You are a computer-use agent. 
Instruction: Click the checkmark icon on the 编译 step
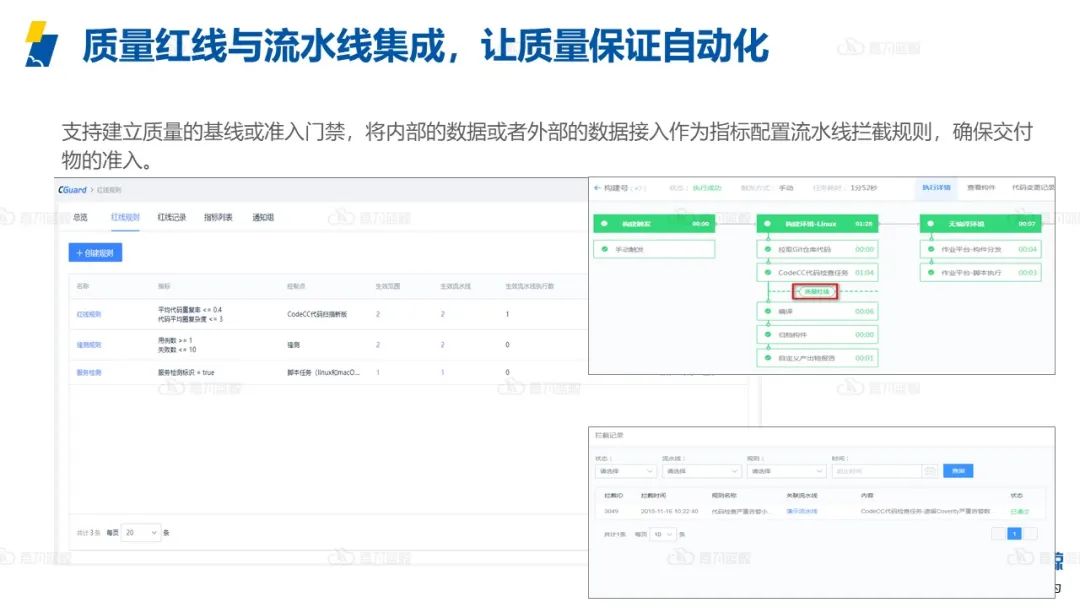point(767,311)
